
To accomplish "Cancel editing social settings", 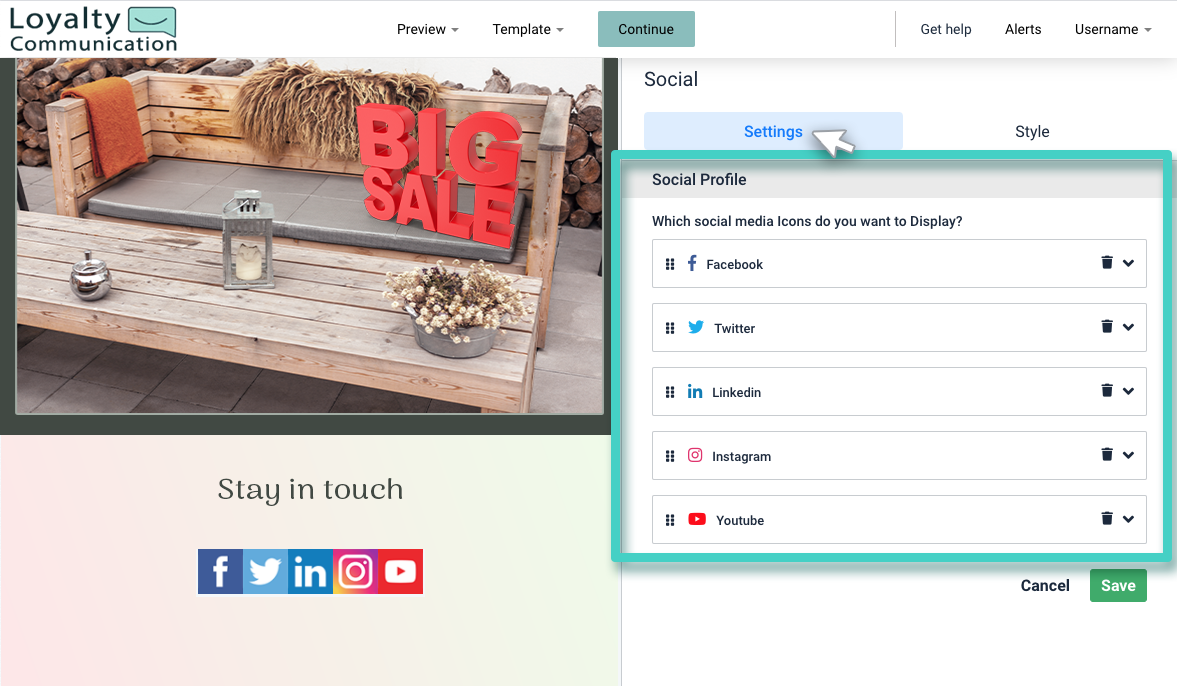I will (1045, 585).
